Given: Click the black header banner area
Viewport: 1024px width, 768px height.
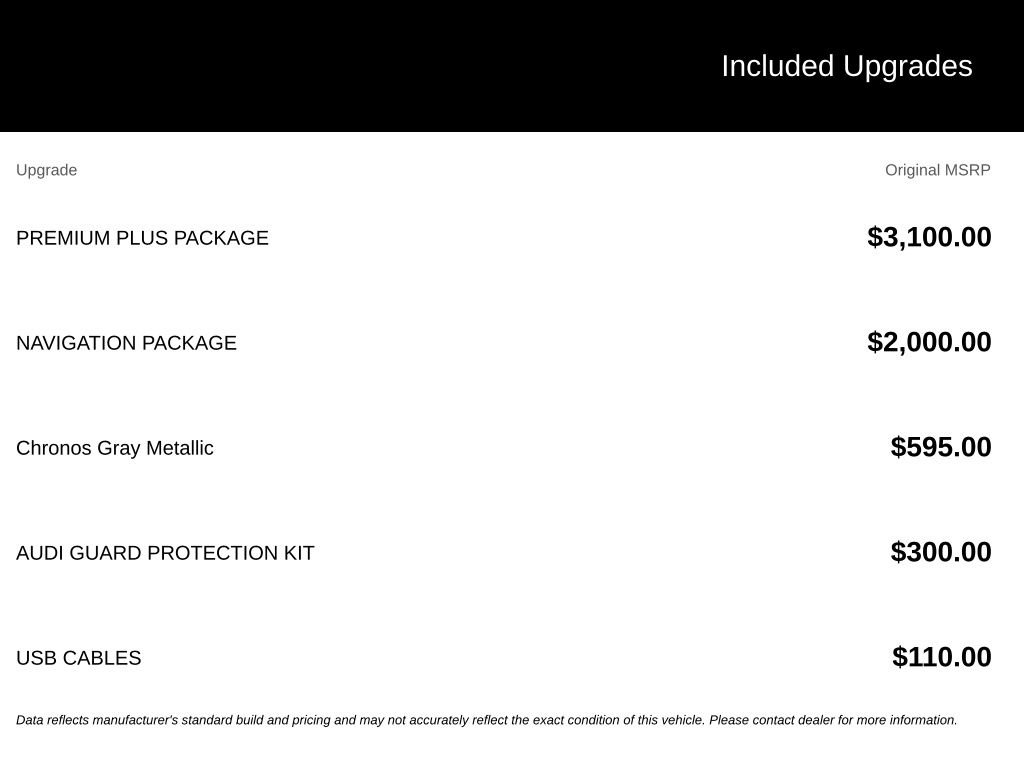Looking at the screenshot, I should (512, 66).
